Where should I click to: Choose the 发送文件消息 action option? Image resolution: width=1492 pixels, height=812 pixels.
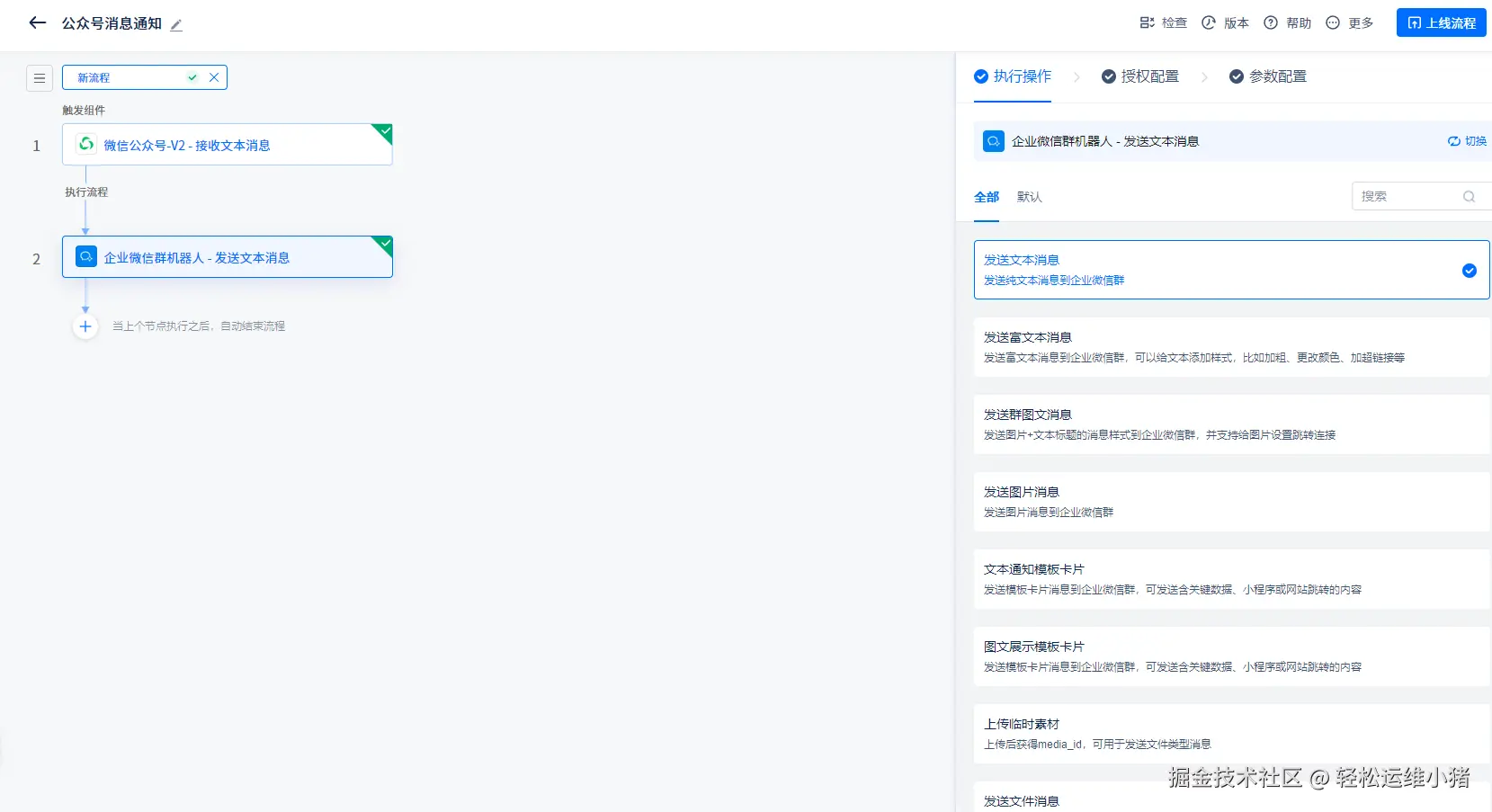click(1231, 798)
